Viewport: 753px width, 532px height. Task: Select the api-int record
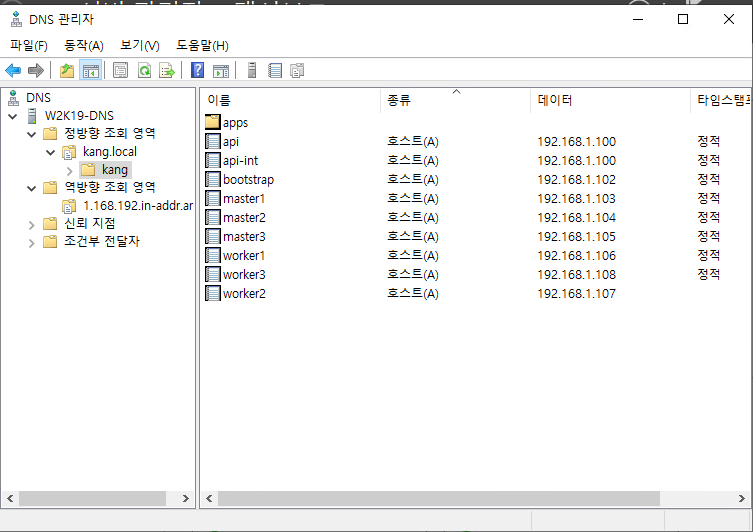240,160
